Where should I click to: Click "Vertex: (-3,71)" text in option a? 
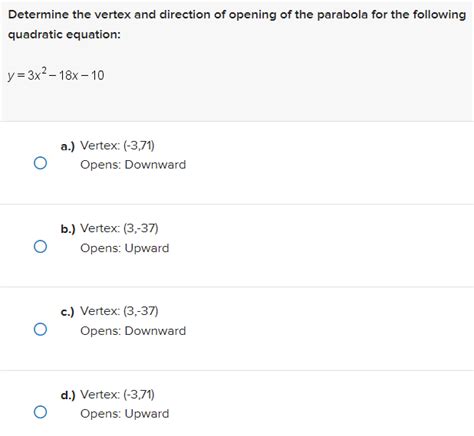click(117, 146)
